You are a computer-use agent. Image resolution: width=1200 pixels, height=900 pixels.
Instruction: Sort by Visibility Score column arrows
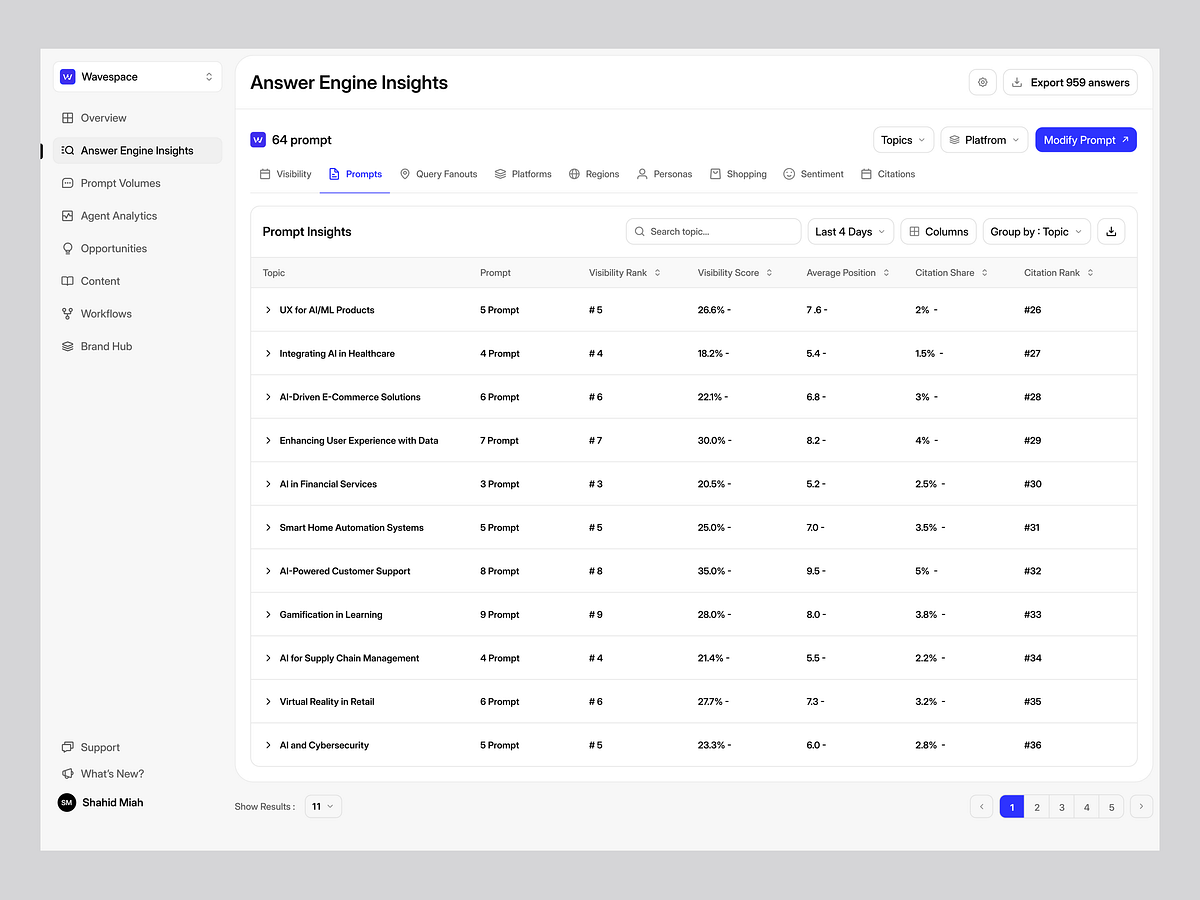[769, 273]
